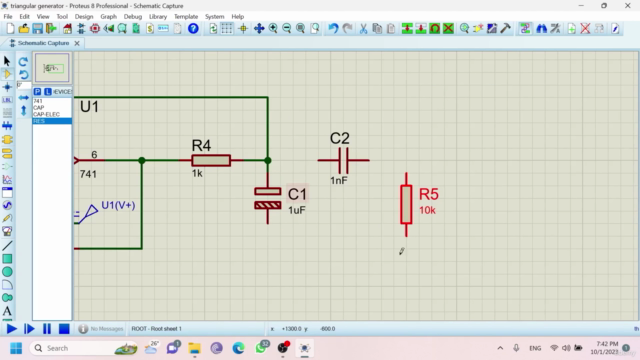This screenshot has width=640, height=360.
Task: Open the Template menu
Action: 186,17
